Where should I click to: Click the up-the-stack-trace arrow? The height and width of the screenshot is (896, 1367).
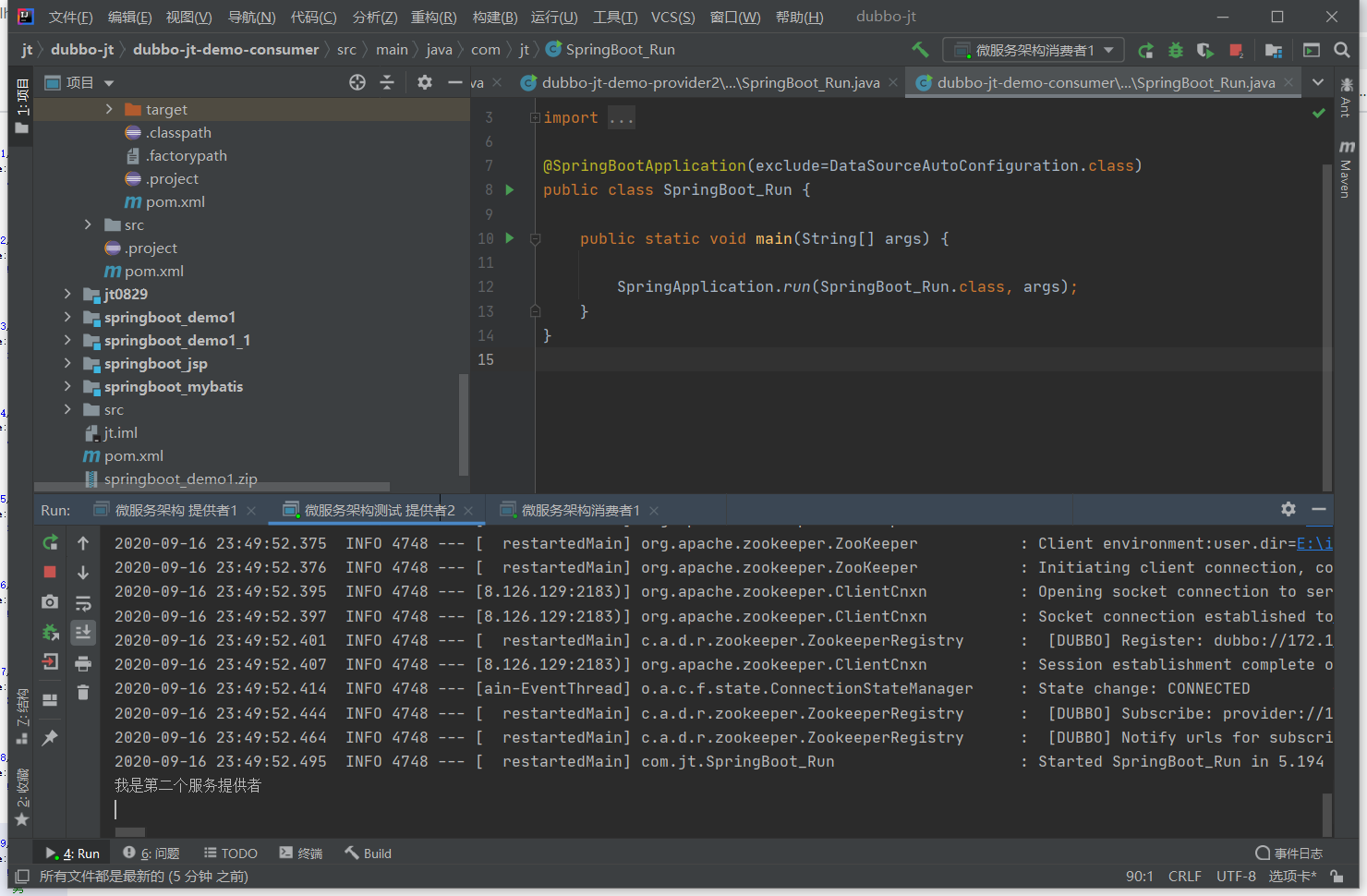(x=83, y=543)
